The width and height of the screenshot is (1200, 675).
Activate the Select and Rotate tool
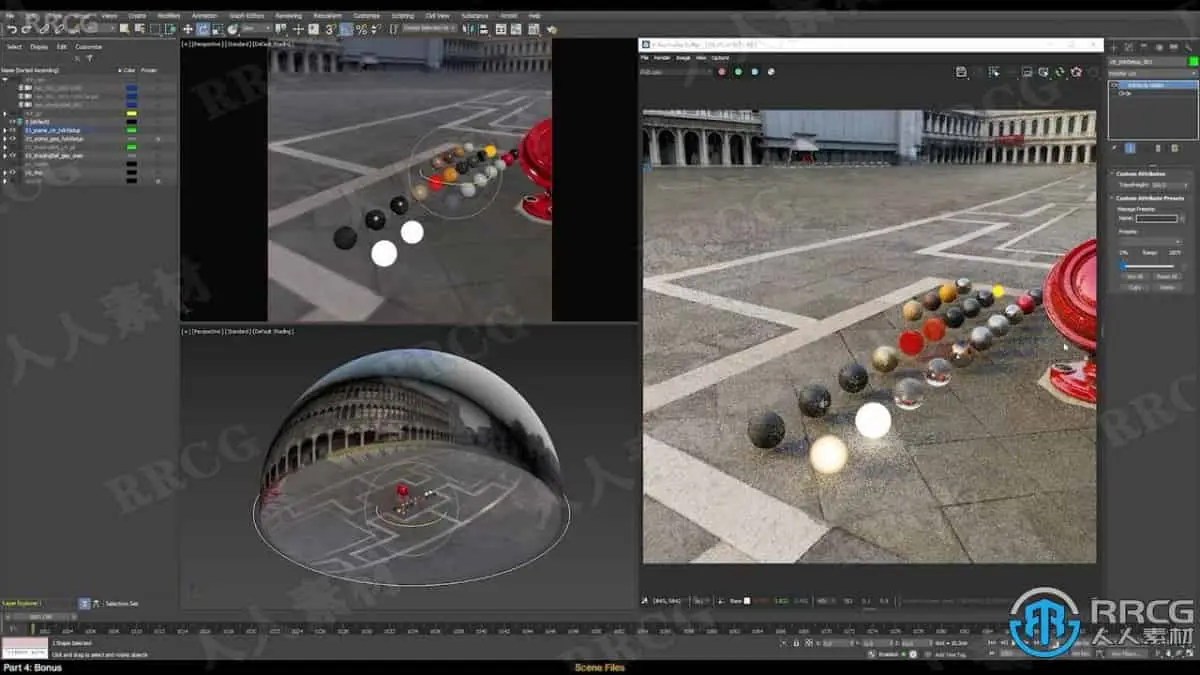(x=203, y=30)
